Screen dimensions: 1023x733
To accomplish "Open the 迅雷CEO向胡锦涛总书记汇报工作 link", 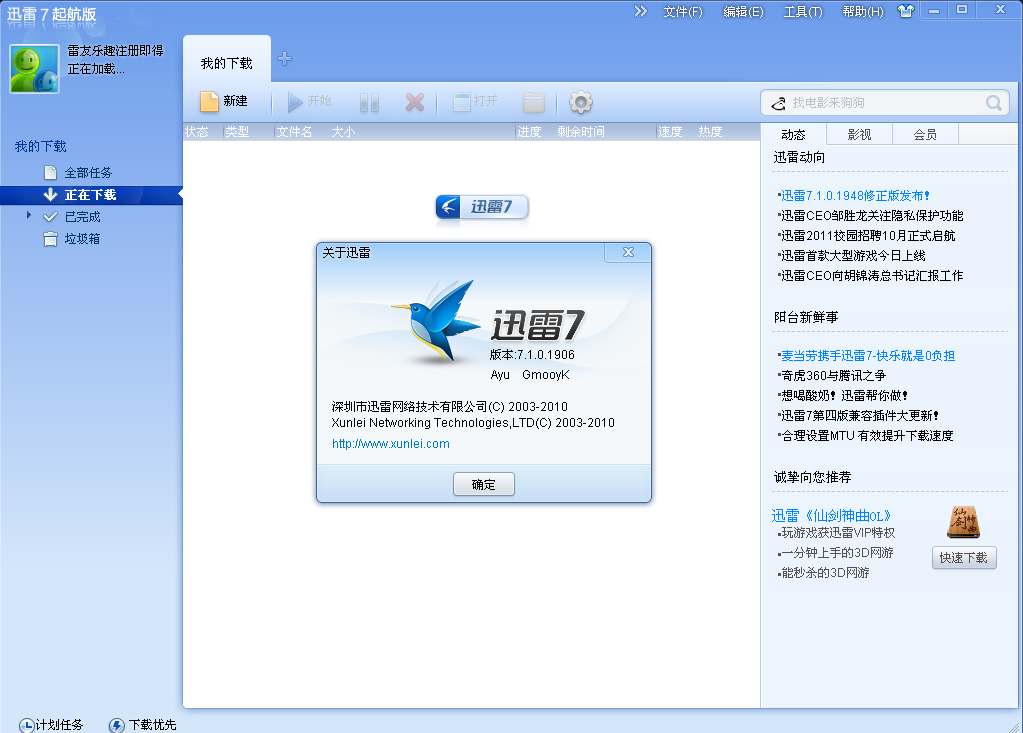I will click(x=871, y=276).
